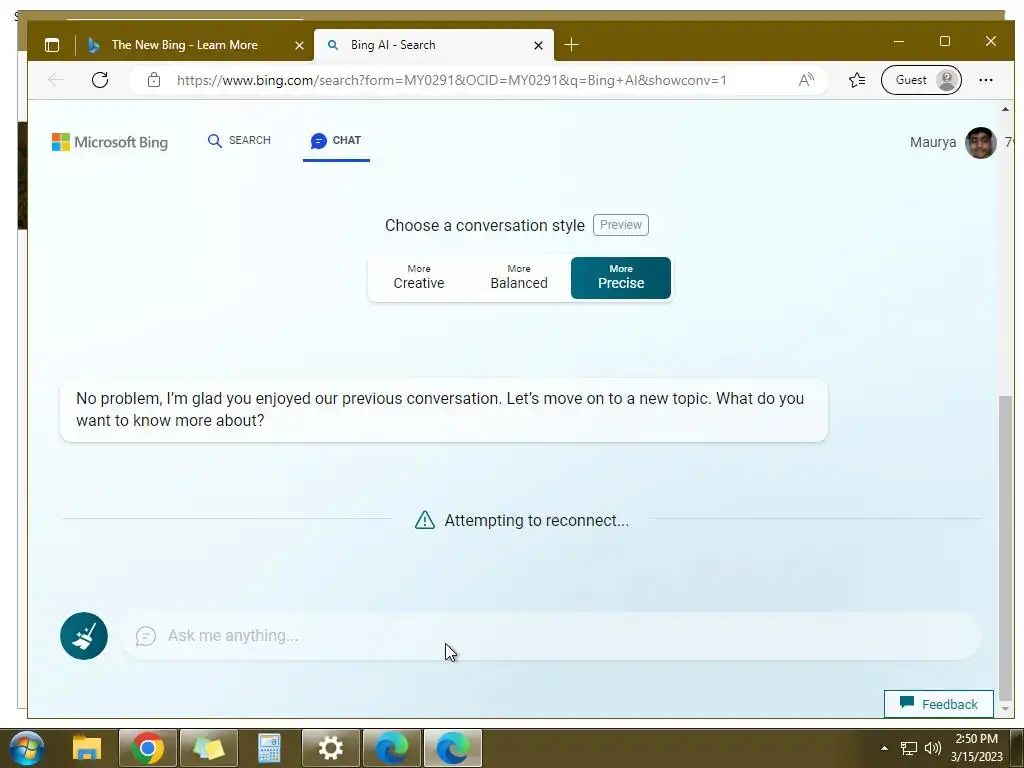Click the Read aloud icon in address bar

pos(807,80)
